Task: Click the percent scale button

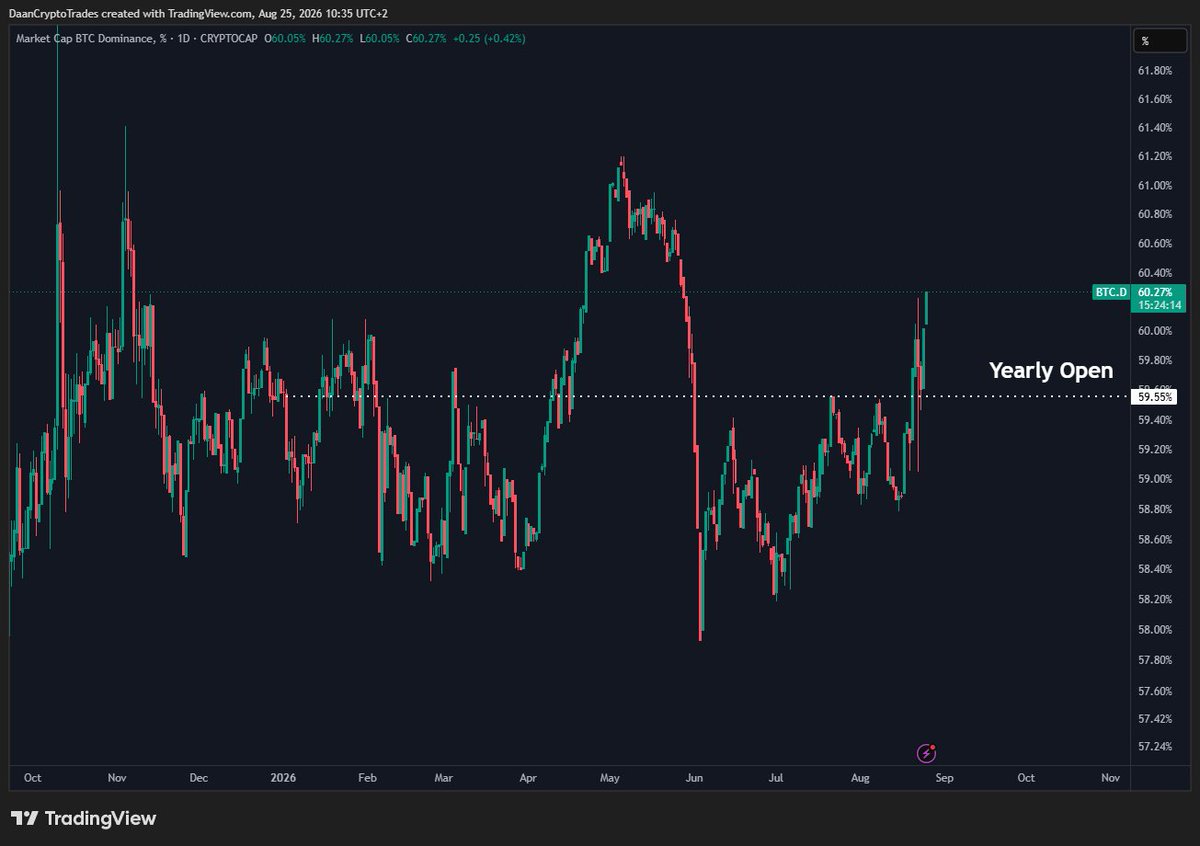Action: (1159, 41)
